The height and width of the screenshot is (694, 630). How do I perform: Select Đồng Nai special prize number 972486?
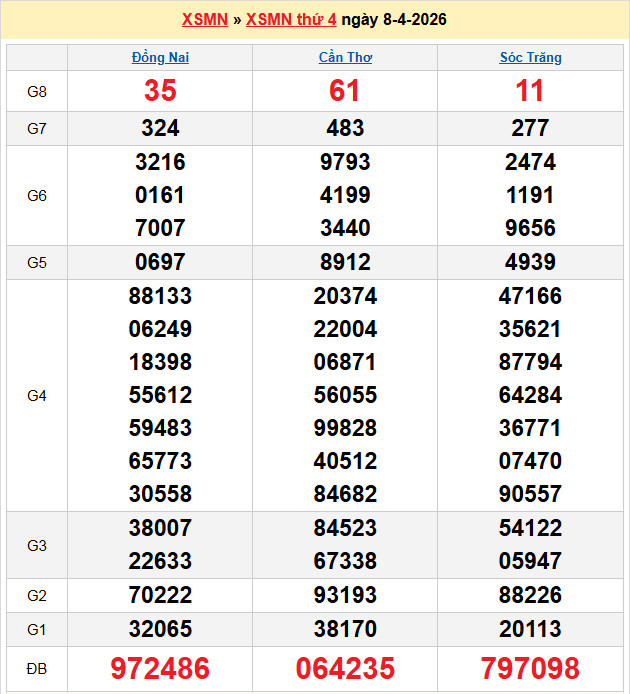pos(160,668)
